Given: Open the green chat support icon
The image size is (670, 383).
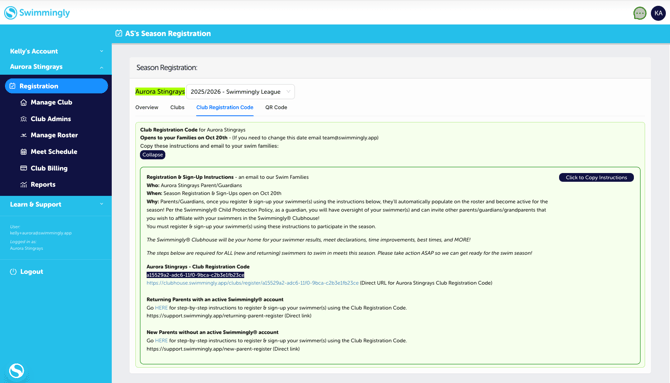Looking at the screenshot, I should coord(639,13).
